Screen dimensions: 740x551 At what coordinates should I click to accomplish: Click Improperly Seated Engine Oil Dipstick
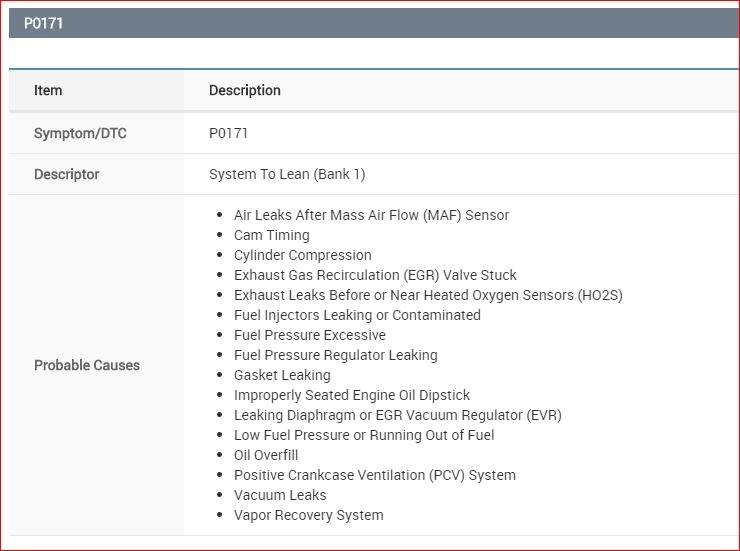point(352,395)
